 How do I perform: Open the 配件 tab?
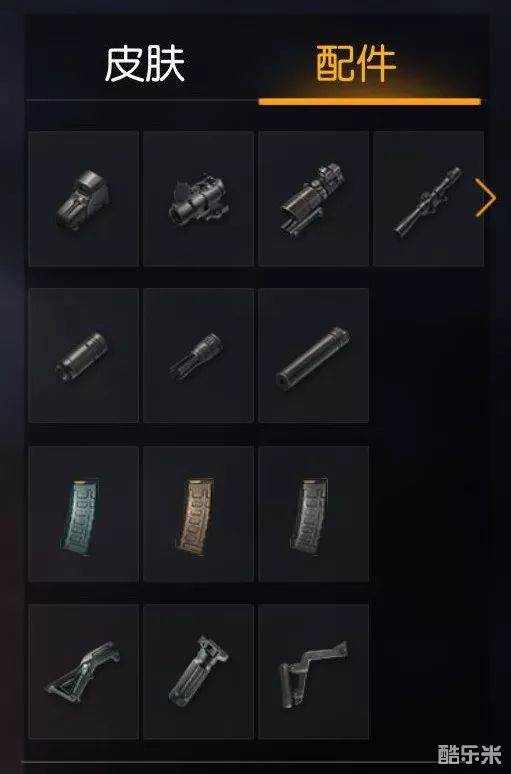point(356,64)
